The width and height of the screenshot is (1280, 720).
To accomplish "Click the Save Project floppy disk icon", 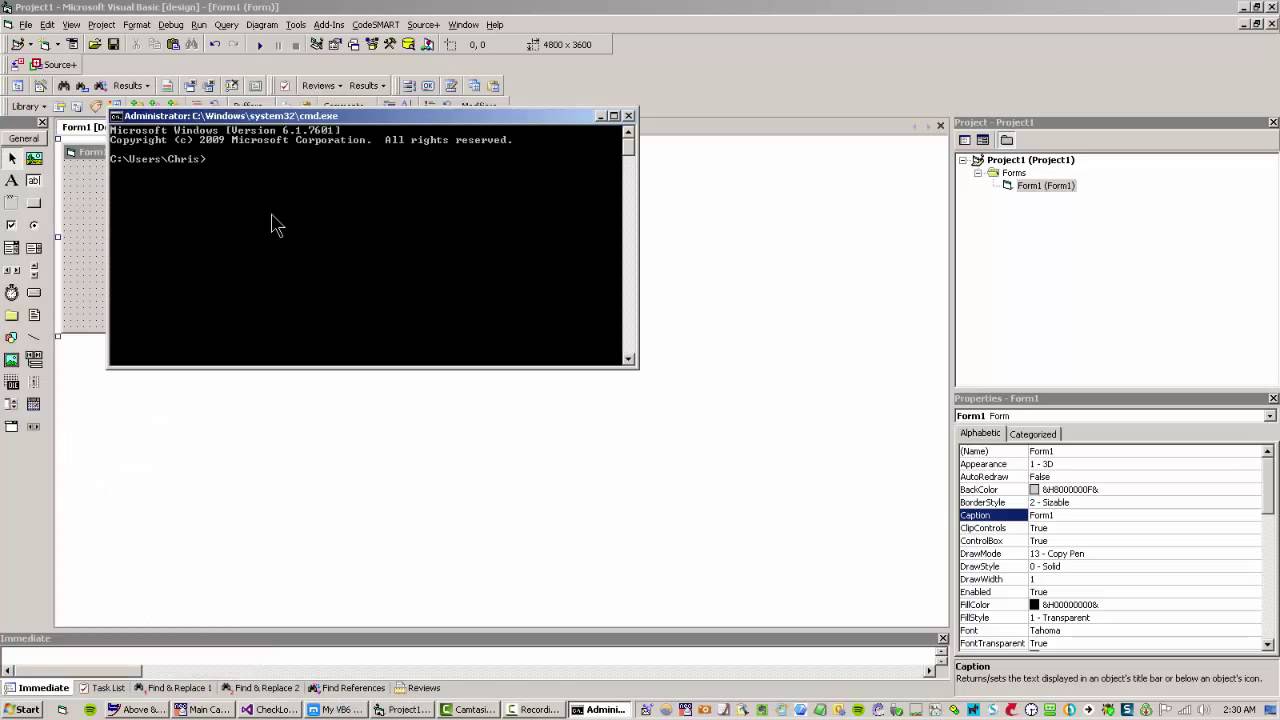I will [113, 44].
